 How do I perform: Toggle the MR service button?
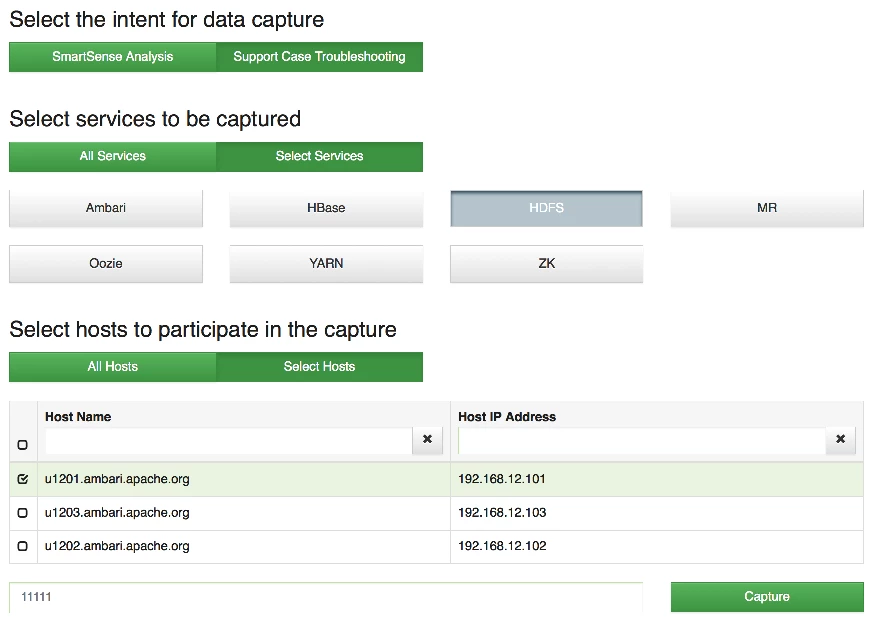(x=767, y=208)
